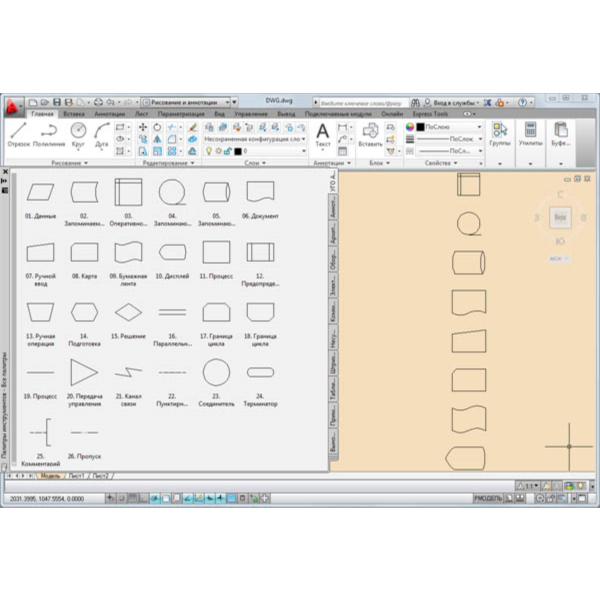600x600 pixels.
Task: Click the Move tool in Редактирование
Action: [143, 127]
